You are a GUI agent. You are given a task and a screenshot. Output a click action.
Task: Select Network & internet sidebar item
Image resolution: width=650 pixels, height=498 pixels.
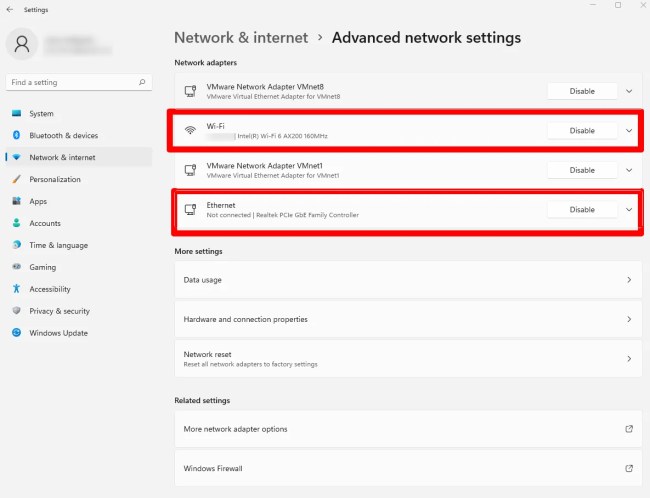[x=79, y=157]
